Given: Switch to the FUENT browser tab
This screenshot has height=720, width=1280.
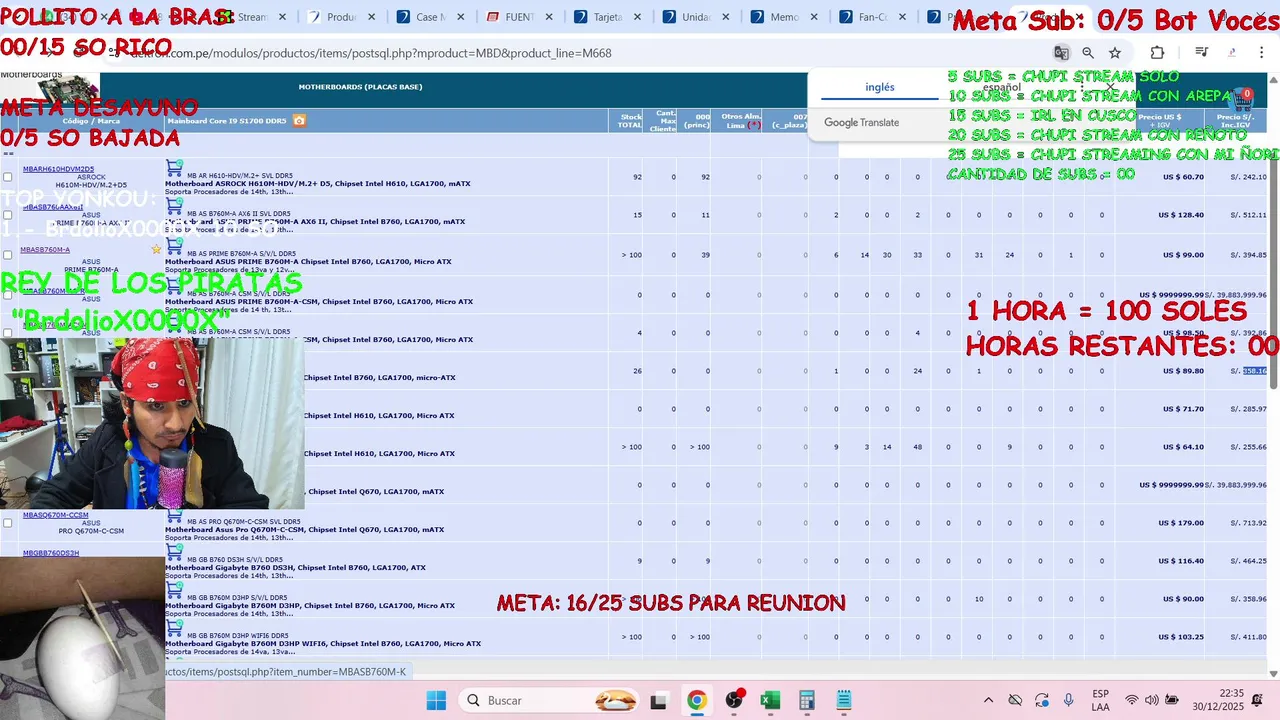Looking at the screenshot, I should tap(518, 17).
